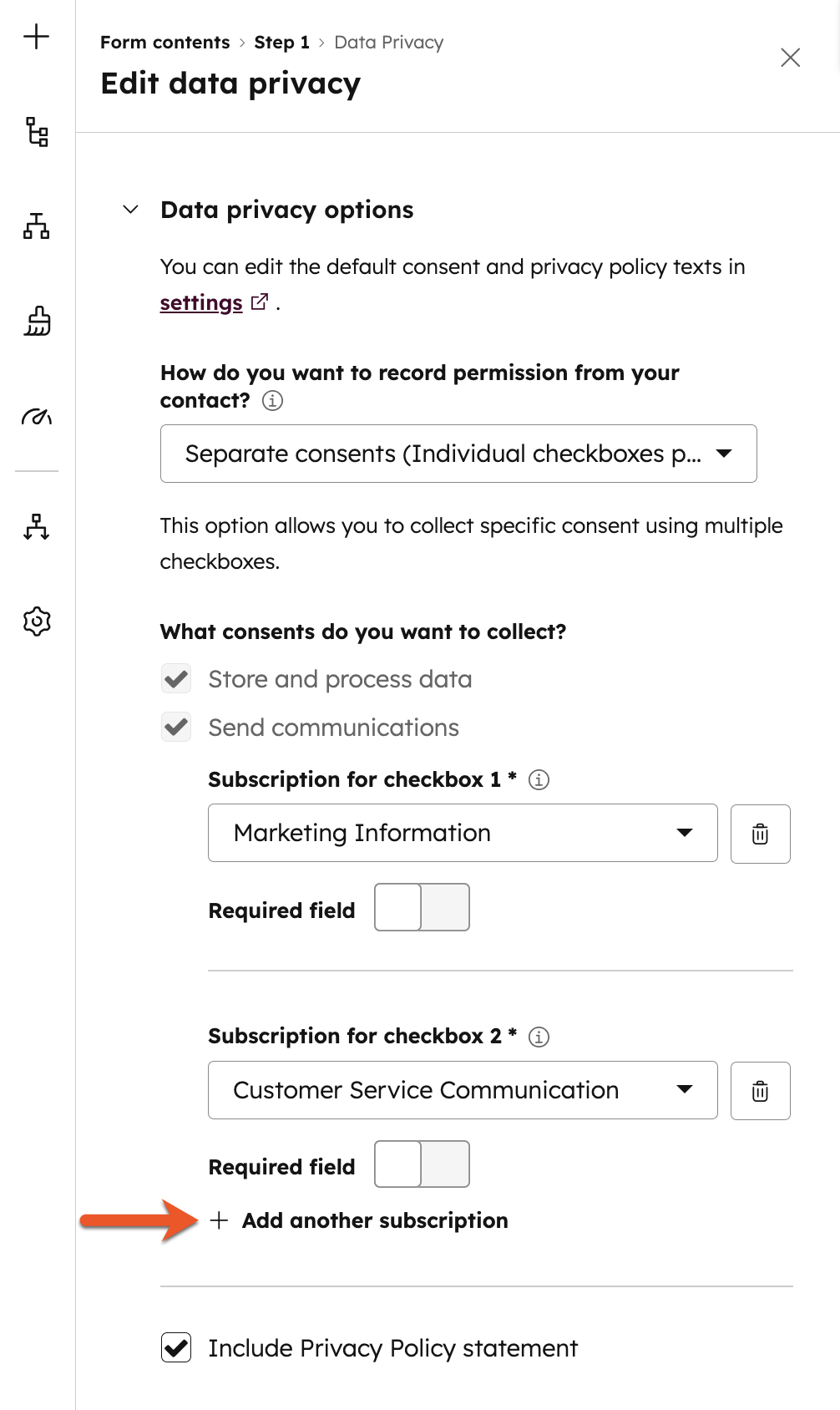Image resolution: width=840 pixels, height=1410 pixels.
Task: Open the form contents tree icon in sidebar
Action: pyautogui.click(x=37, y=132)
